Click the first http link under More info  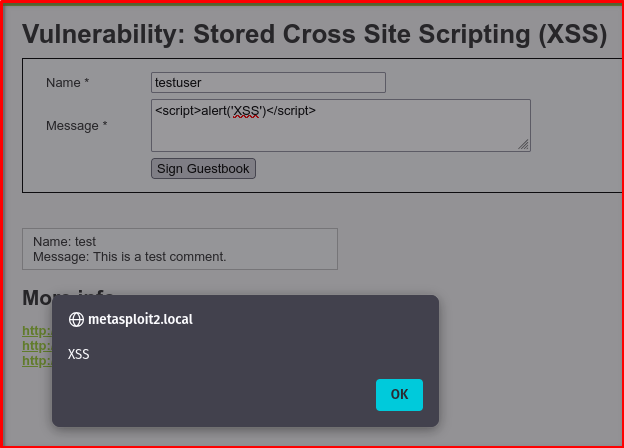37,331
